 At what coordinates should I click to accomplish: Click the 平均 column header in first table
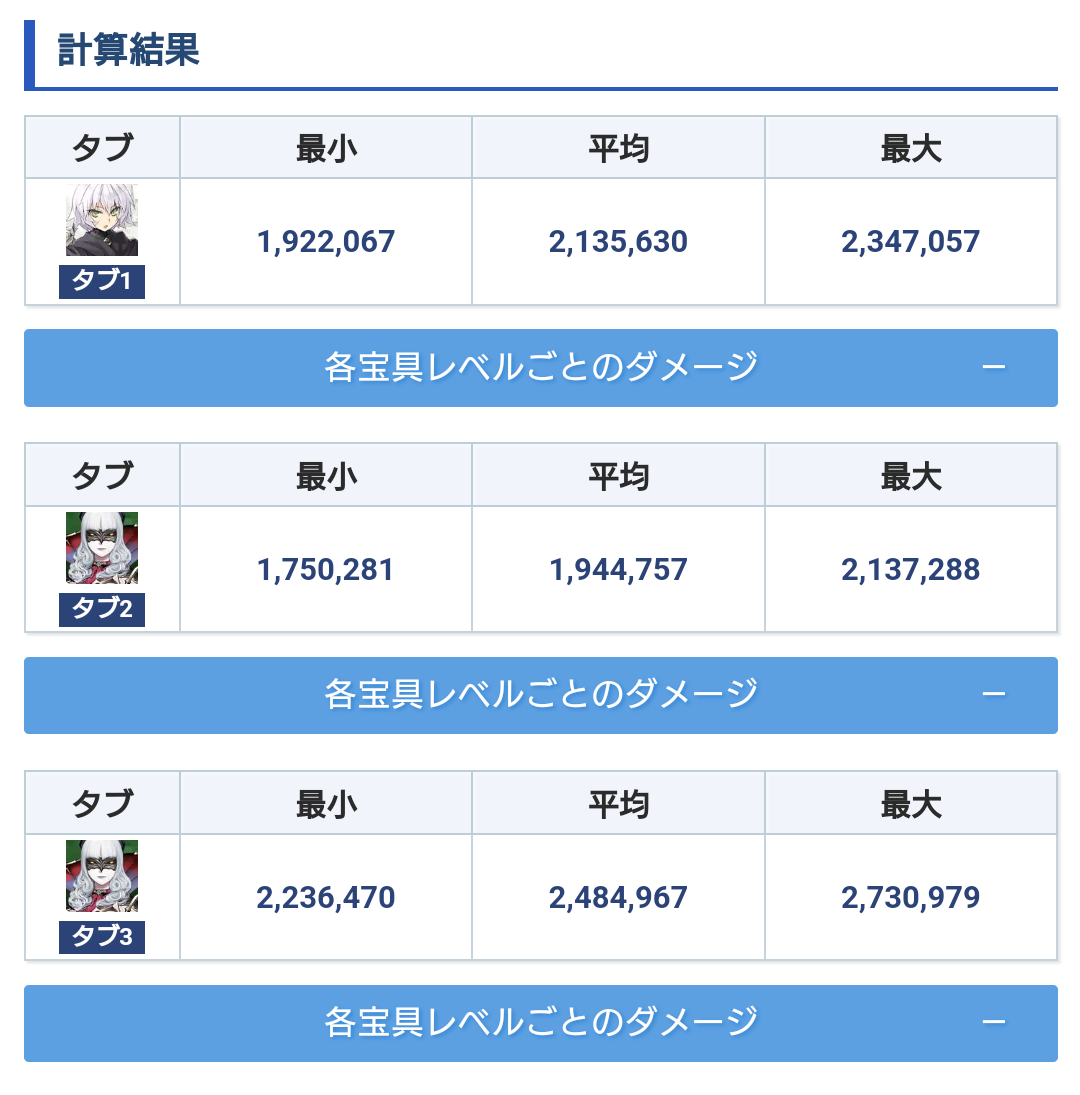tap(618, 148)
